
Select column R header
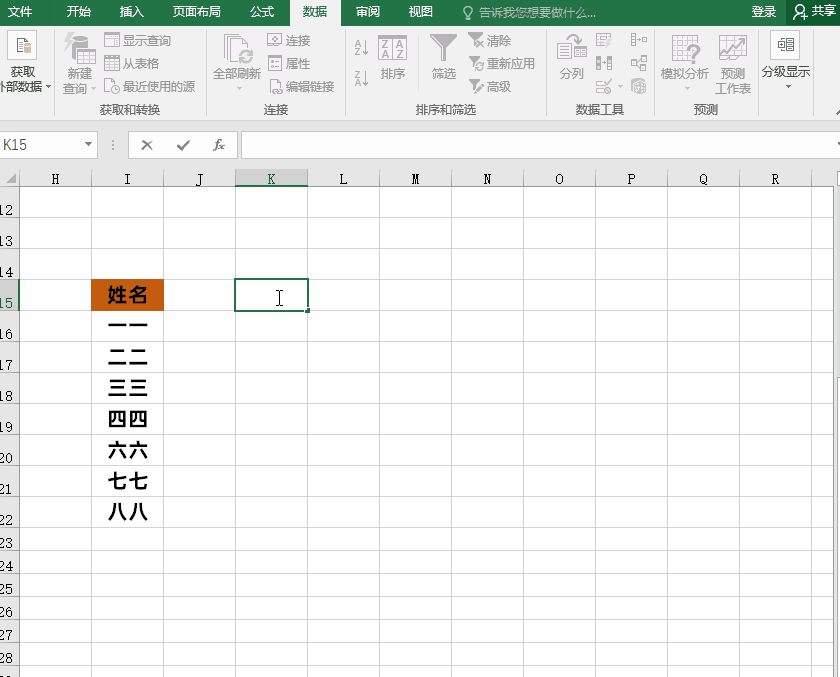[x=775, y=179]
